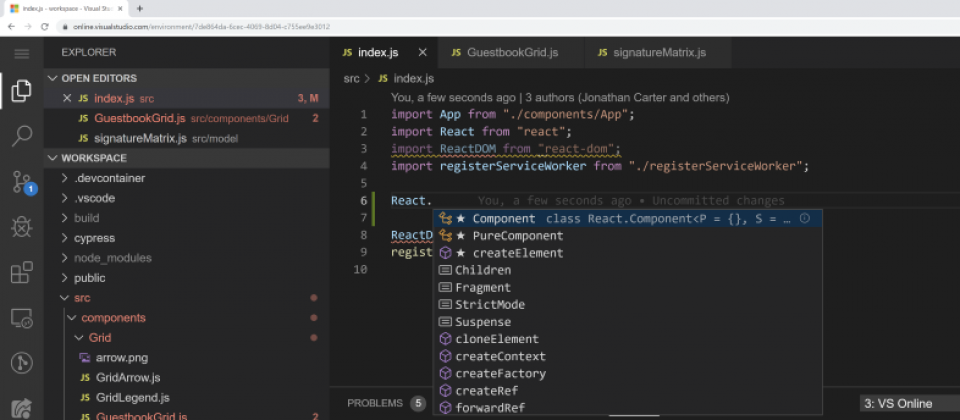Open GuestbookGrid.js from Open Editors list
This screenshot has height=420, width=960.
(x=187, y=118)
